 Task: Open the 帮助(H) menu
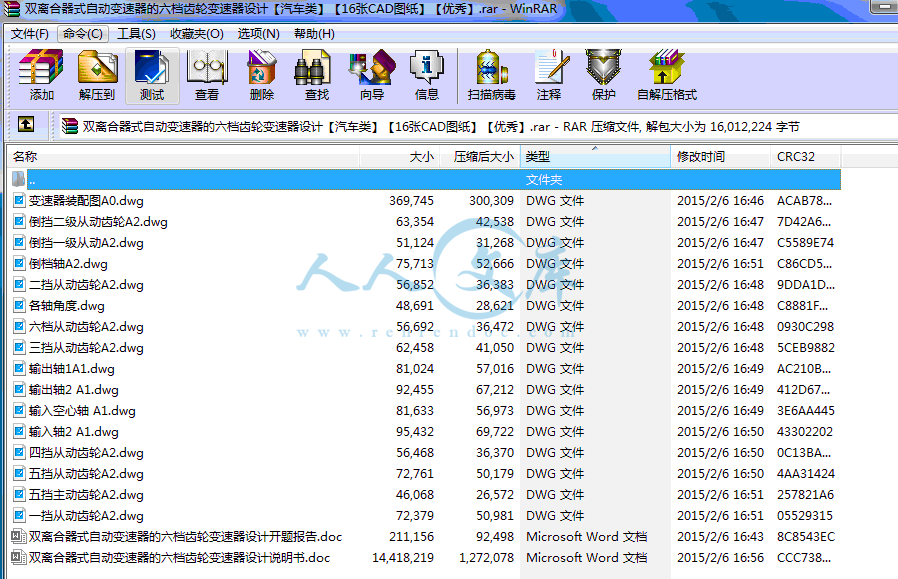(314, 34)
